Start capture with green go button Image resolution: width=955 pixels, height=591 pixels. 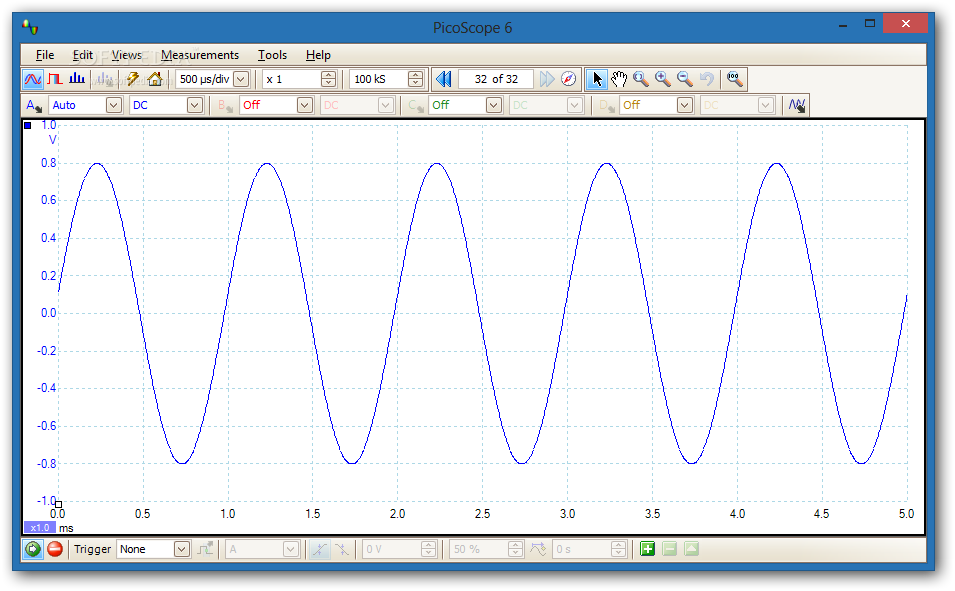33,549
